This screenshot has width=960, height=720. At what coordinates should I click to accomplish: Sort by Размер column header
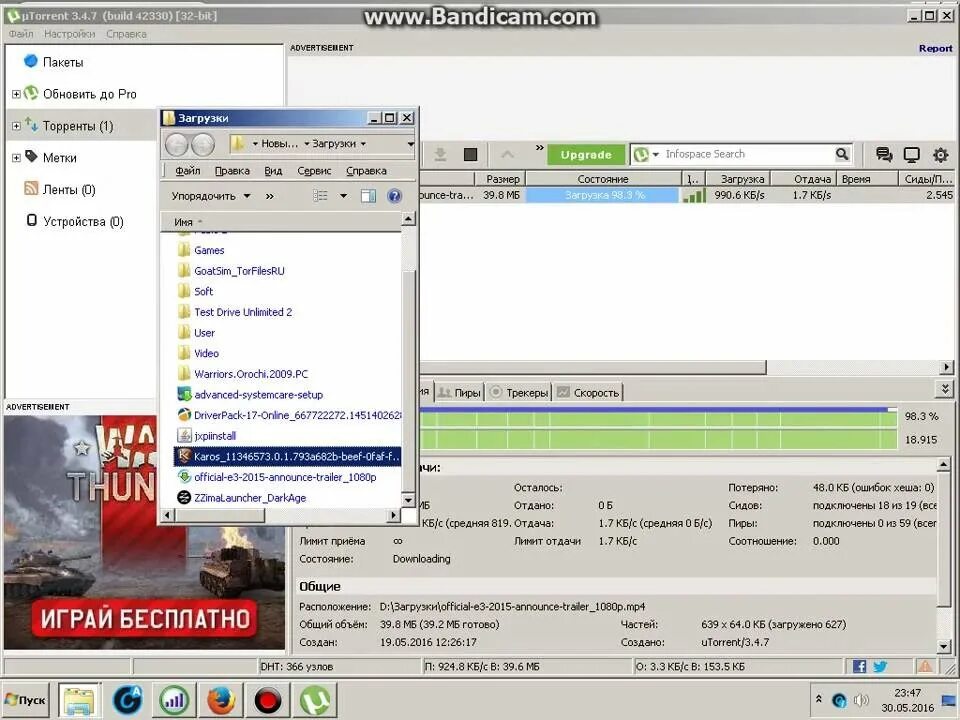[500, 179]
